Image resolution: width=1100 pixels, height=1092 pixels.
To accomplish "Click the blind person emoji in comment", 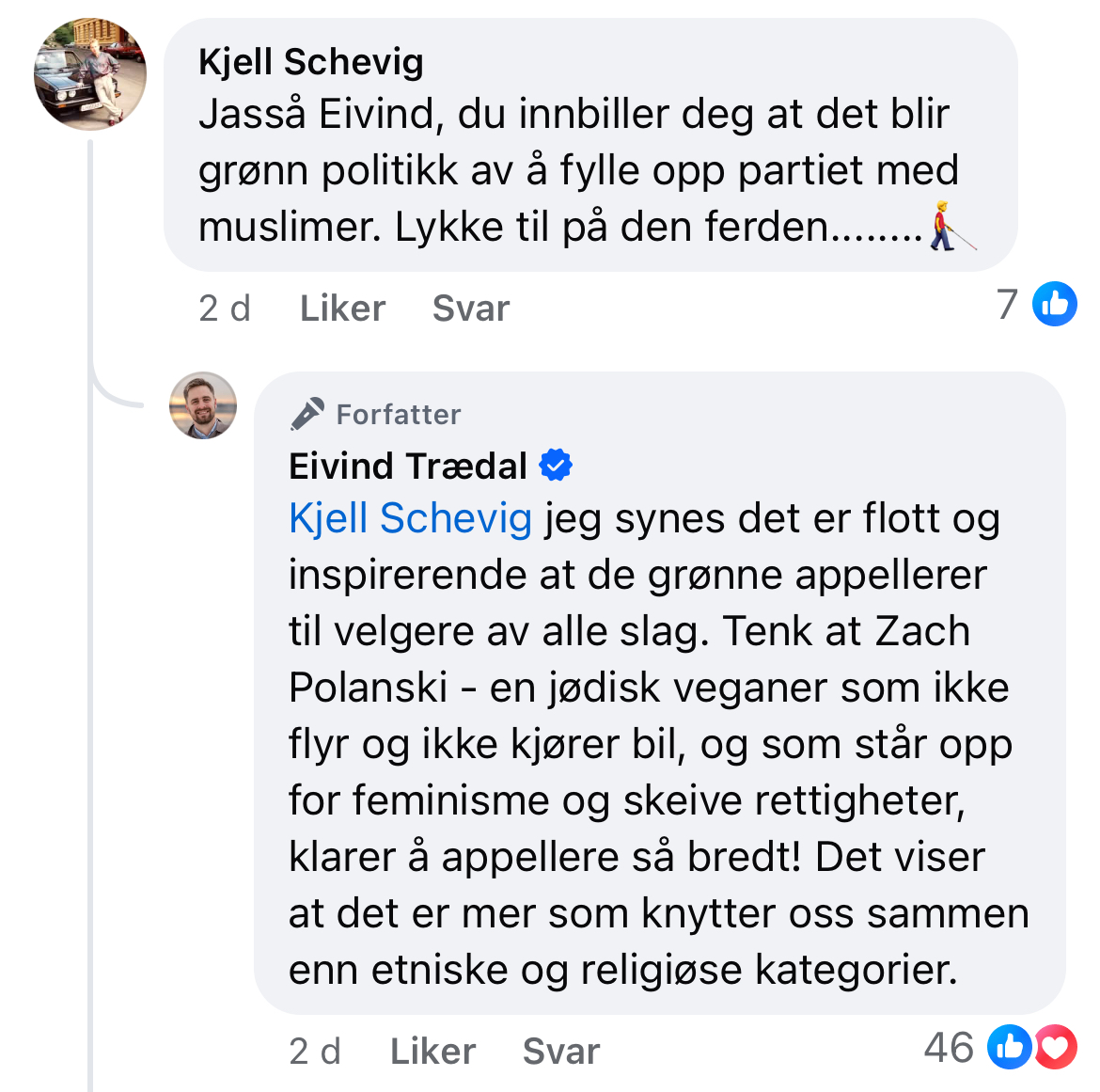I will (x=948, y=227).
